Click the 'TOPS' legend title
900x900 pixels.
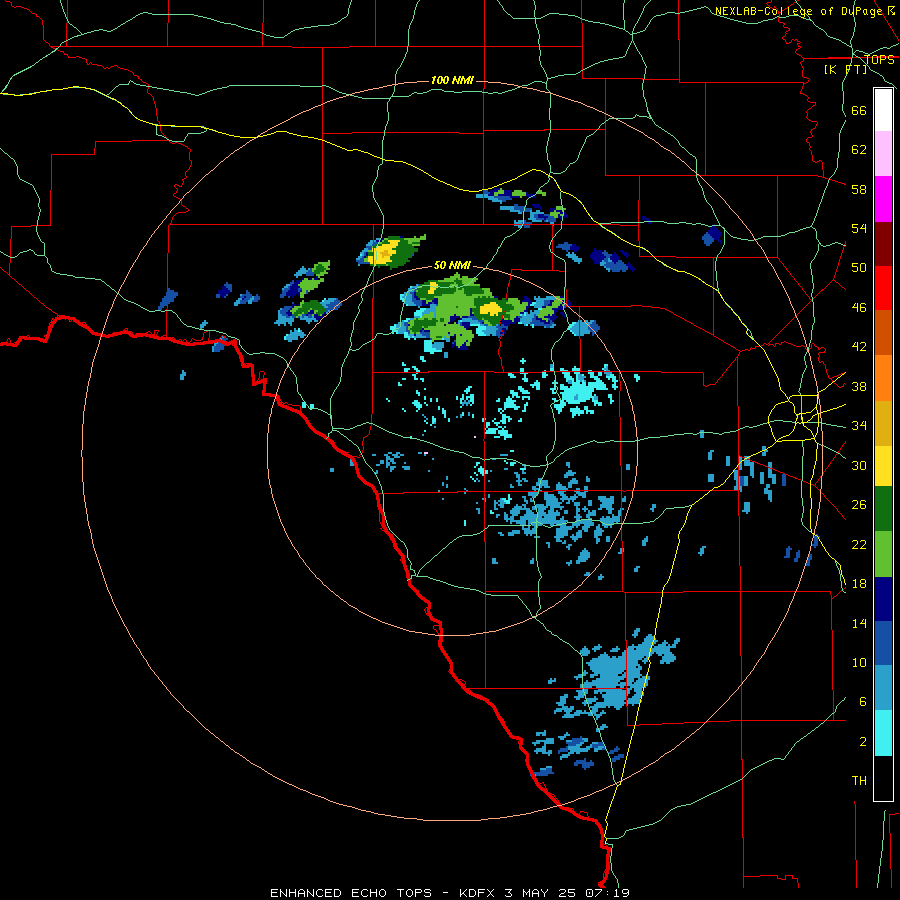879,59
